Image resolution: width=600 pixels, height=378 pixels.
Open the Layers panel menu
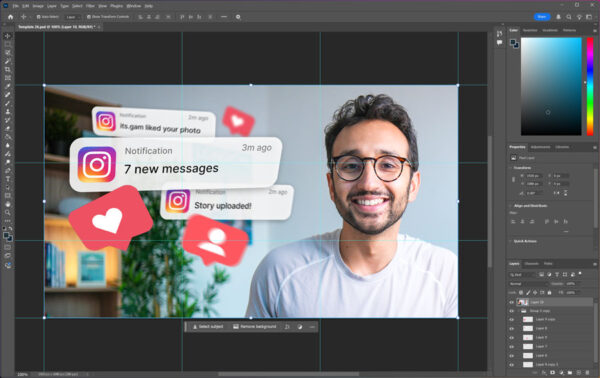594,264
